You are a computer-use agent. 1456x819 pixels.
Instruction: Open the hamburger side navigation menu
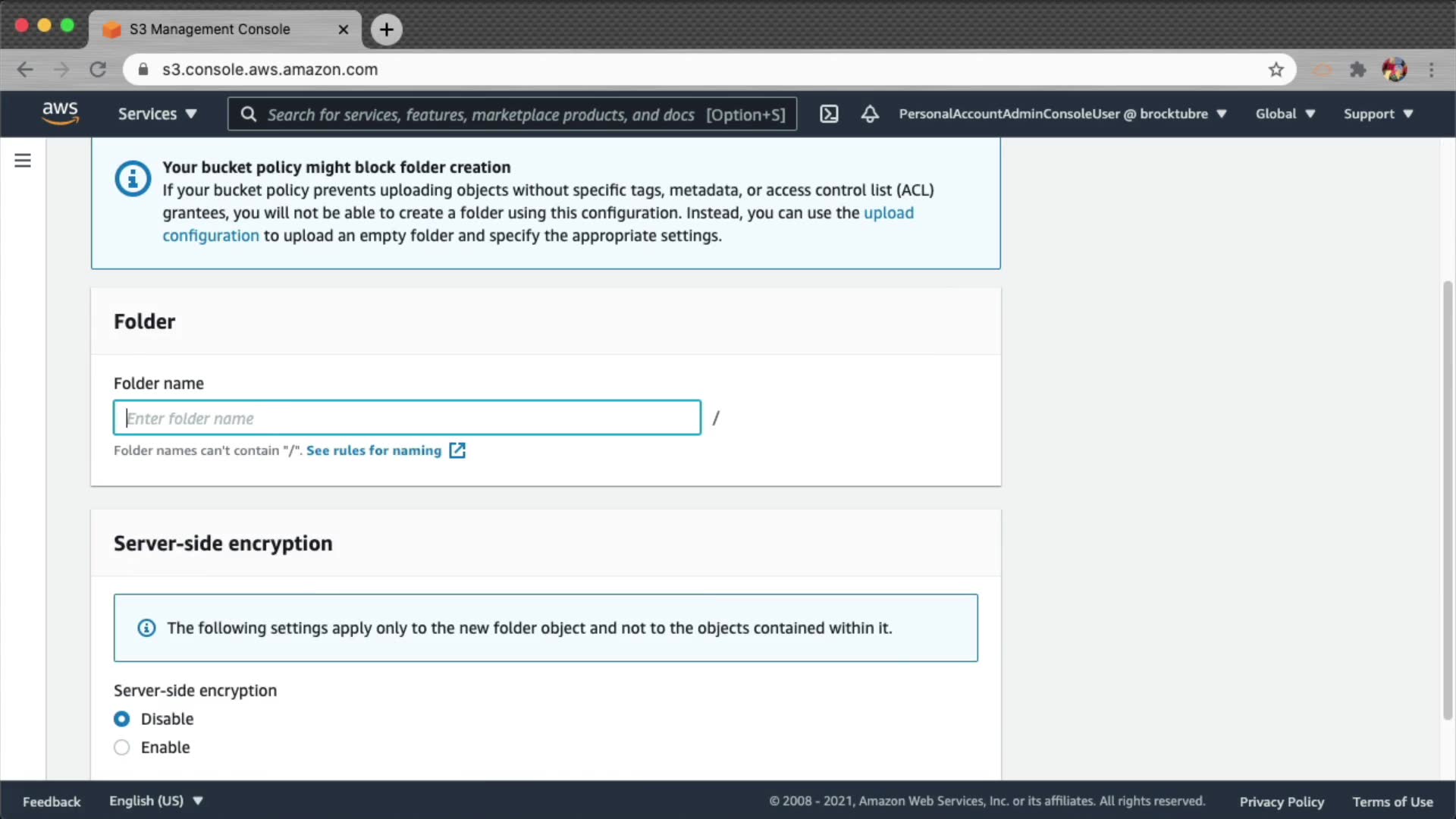[23, 161]
